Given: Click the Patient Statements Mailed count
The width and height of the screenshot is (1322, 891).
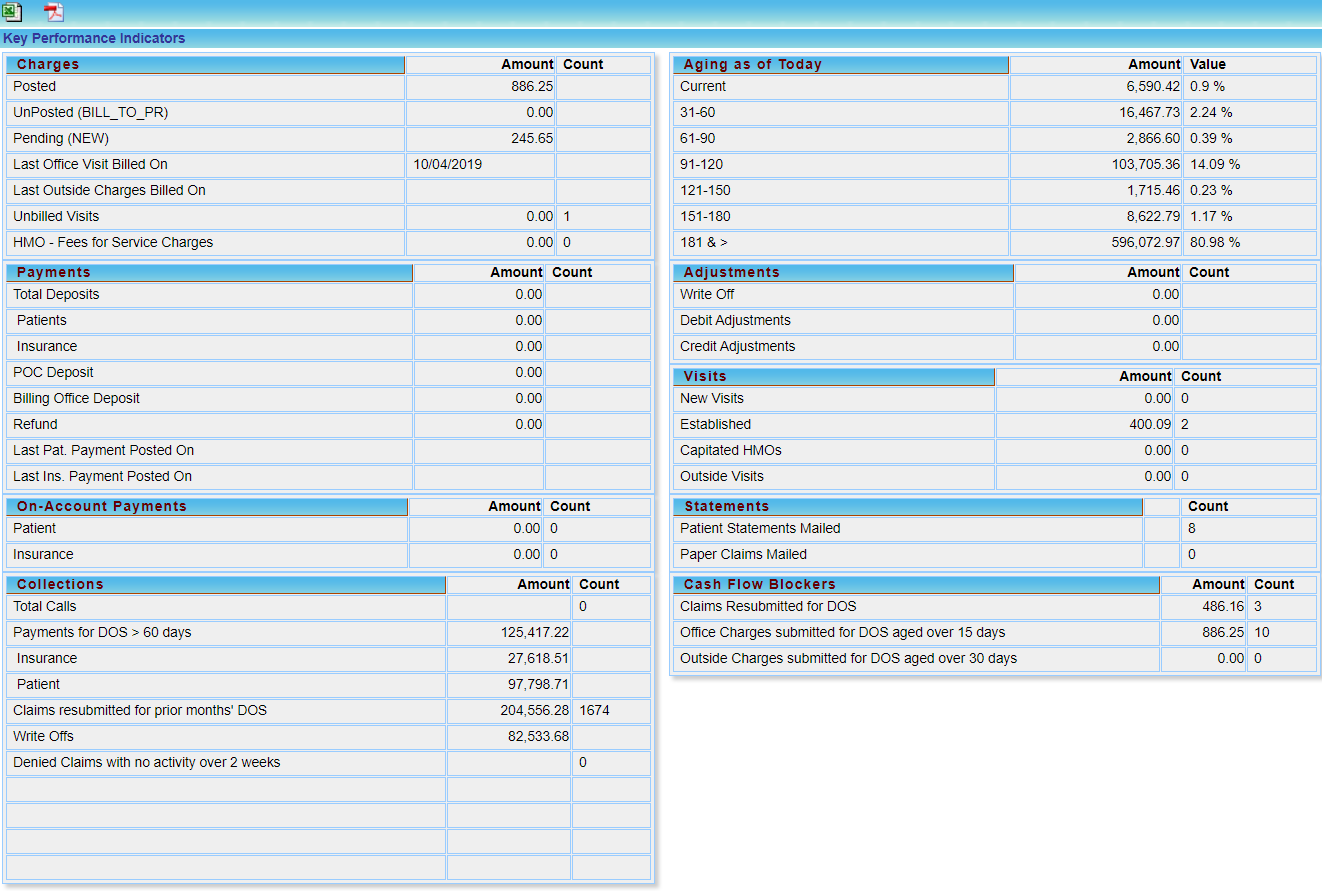Looking at the screenshot, I should [x=1192, y=529].
